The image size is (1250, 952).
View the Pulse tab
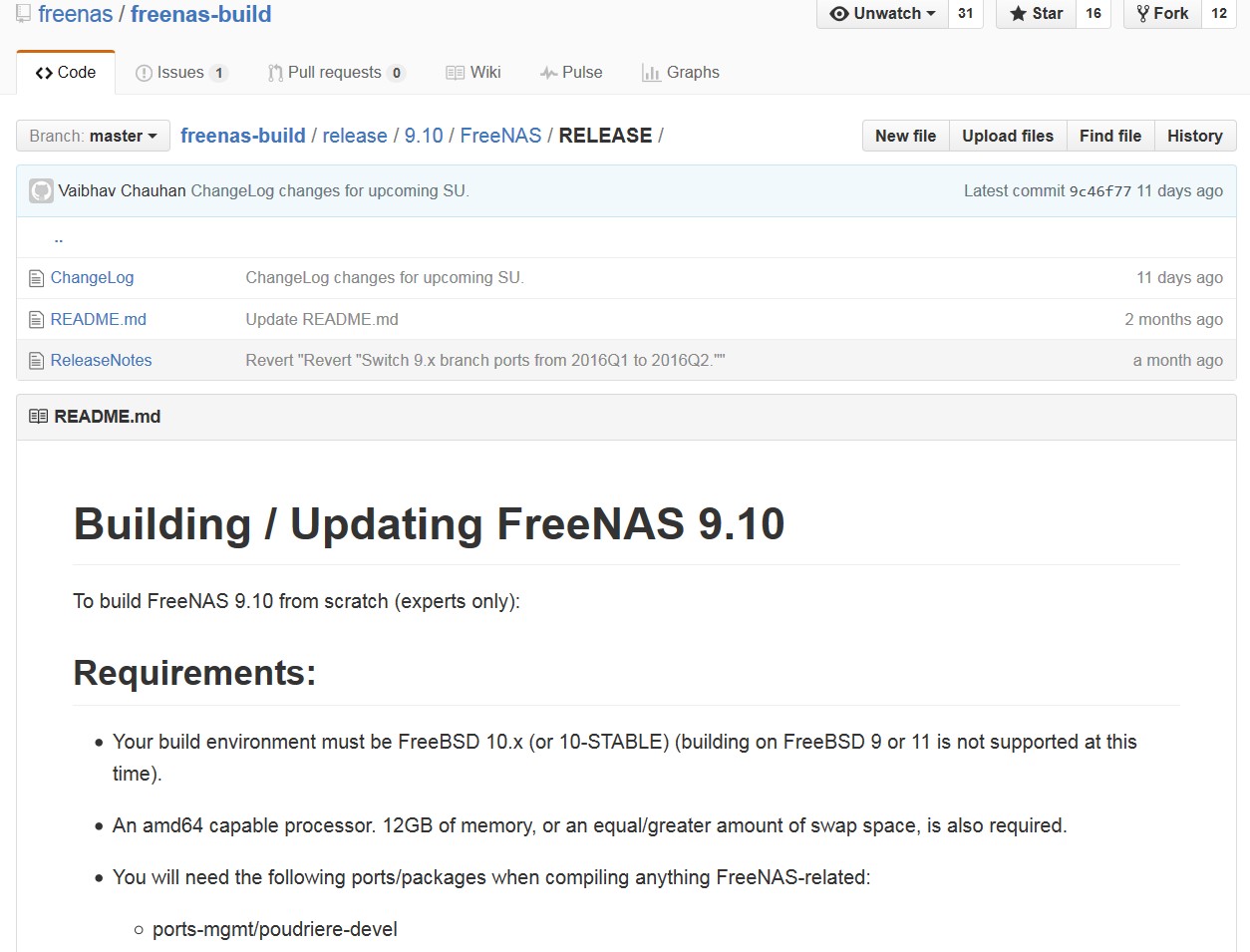point(571,73)
